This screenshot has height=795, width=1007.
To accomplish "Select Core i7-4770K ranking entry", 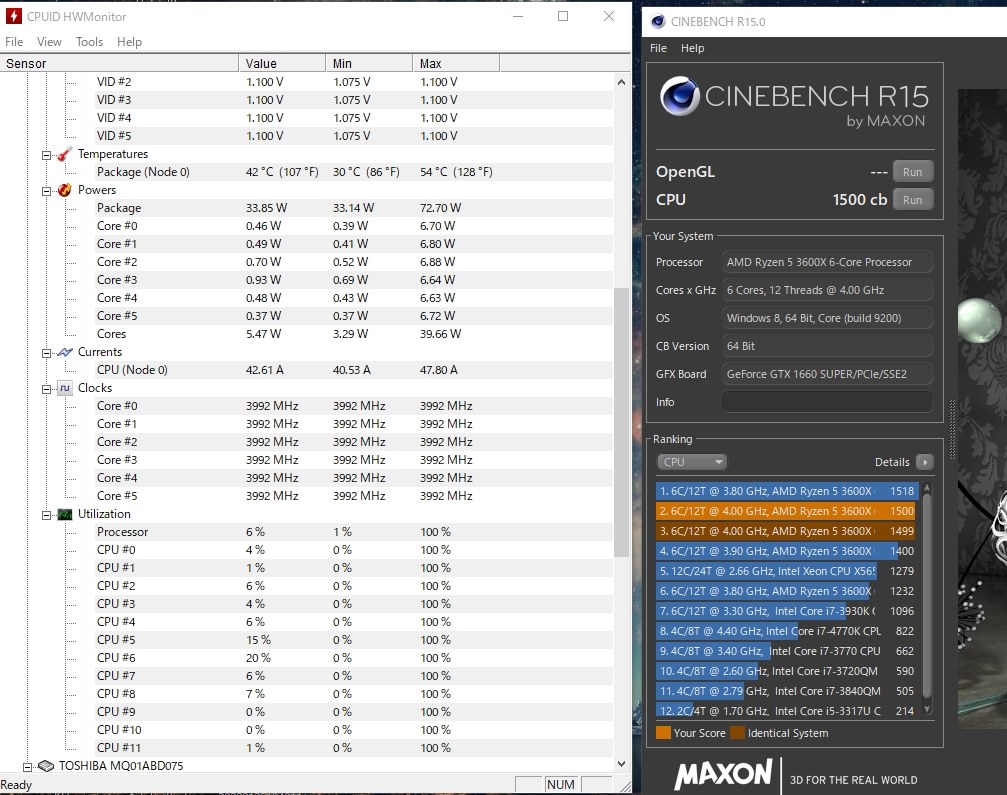I will (787, 631).
